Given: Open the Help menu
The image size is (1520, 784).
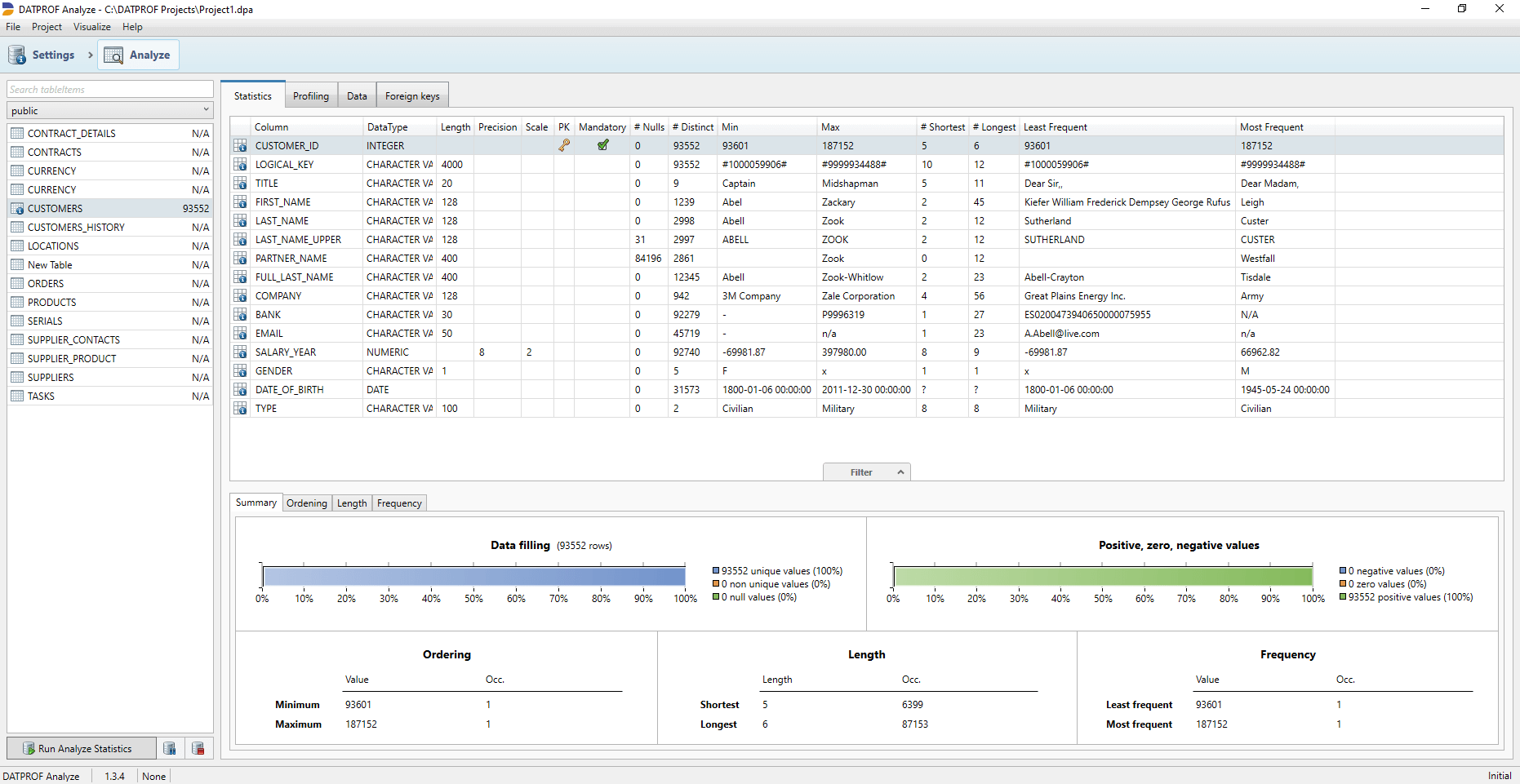Looking at the screenshot, I should (x=132, y=27).
